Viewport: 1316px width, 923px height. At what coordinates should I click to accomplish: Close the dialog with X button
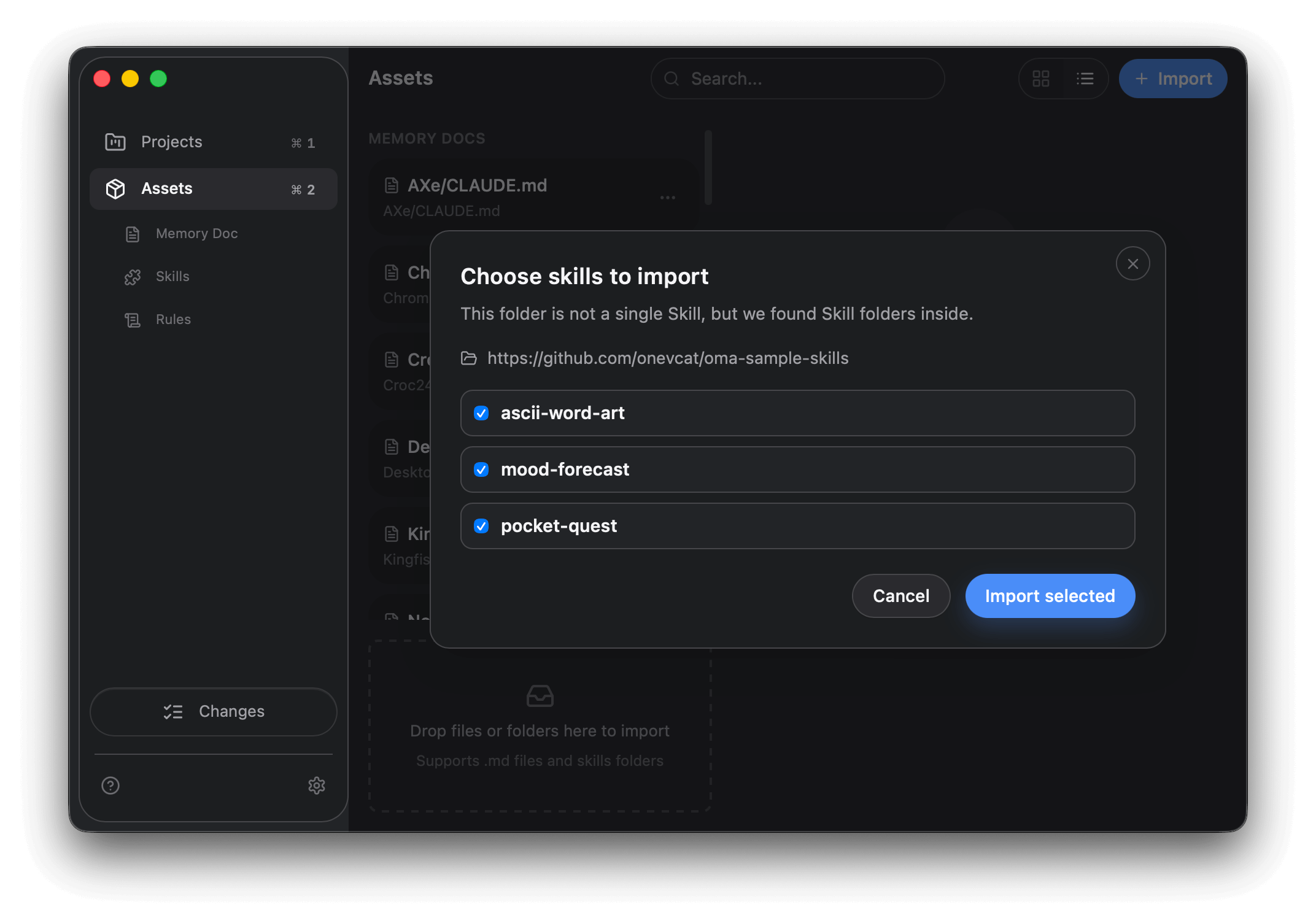[x=1132, y=264]
